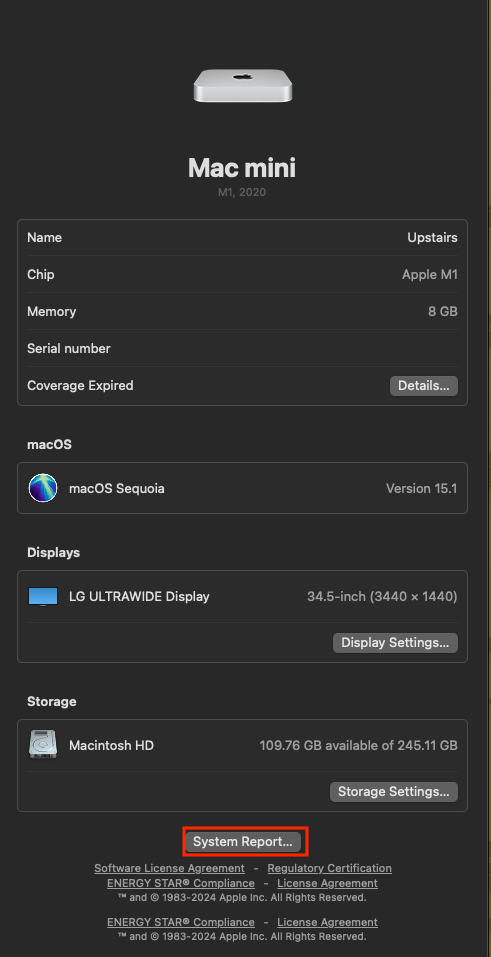Open Display Settings
This screenshot has height=957, width=491.
pos(395,643)
